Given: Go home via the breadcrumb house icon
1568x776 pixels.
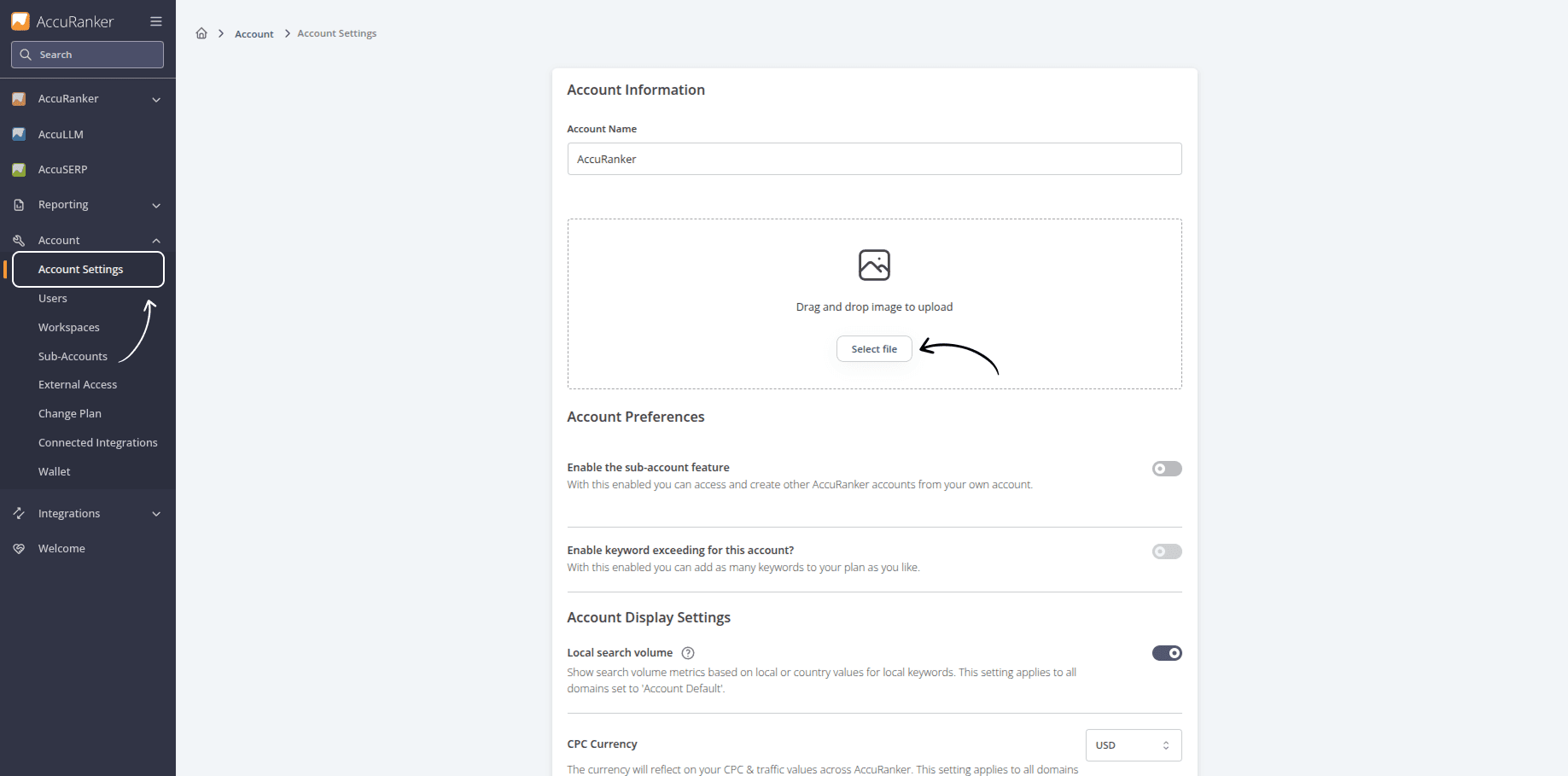Looking at the screenshot, I should click(201, 33).
